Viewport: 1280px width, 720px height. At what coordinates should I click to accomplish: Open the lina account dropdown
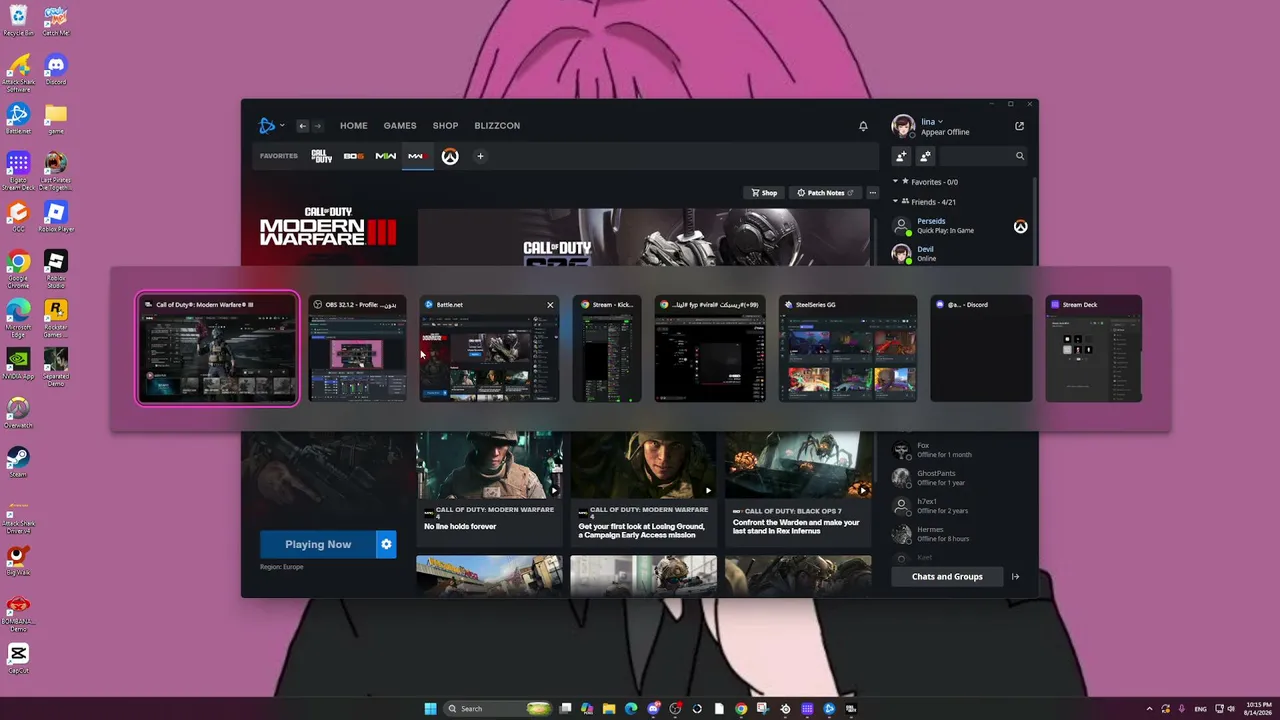pyautogui.click(x=932, y=122)
